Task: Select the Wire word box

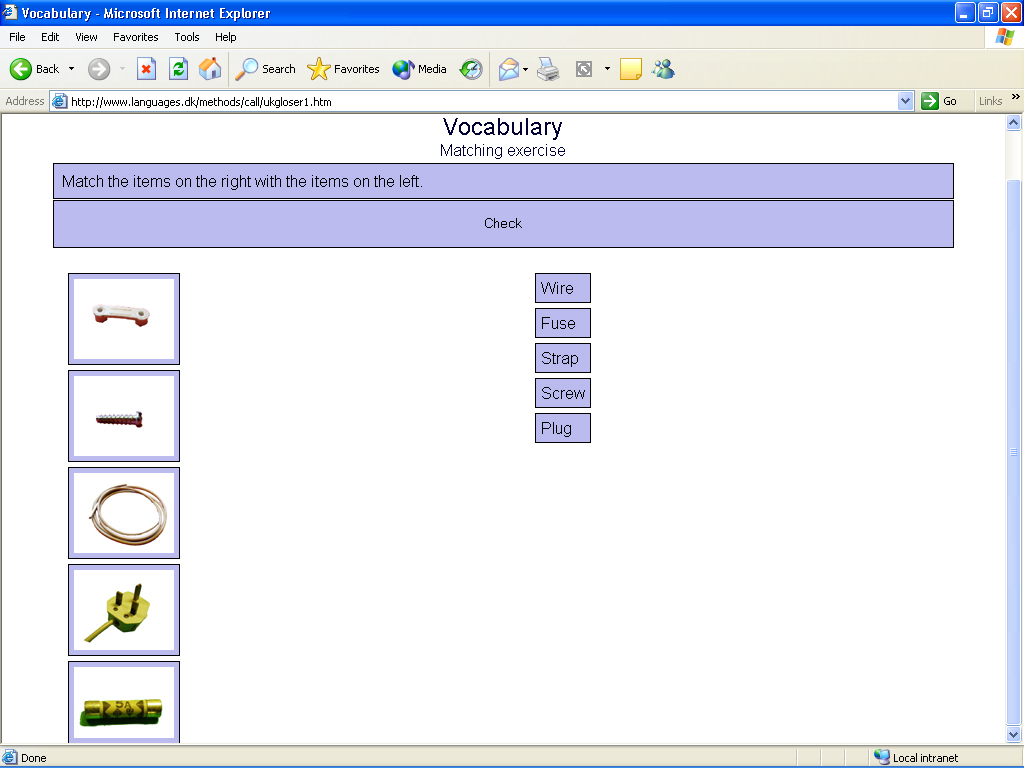Action: pos(563,288)
